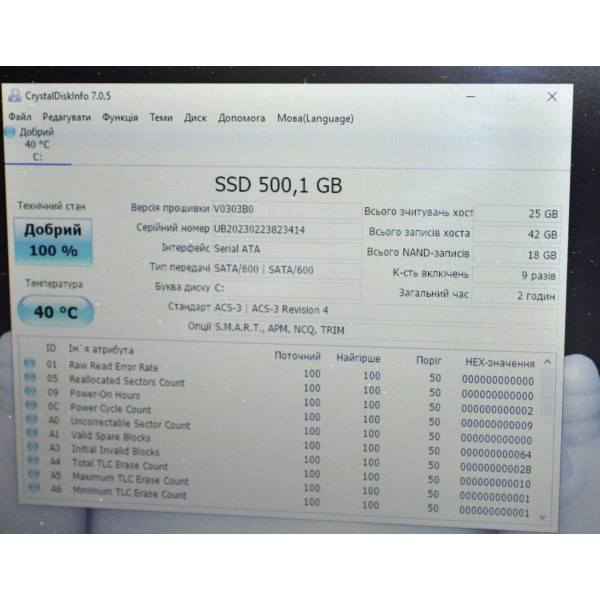Open the Теми menu
The image size is (600, 600).
(161, 117)
